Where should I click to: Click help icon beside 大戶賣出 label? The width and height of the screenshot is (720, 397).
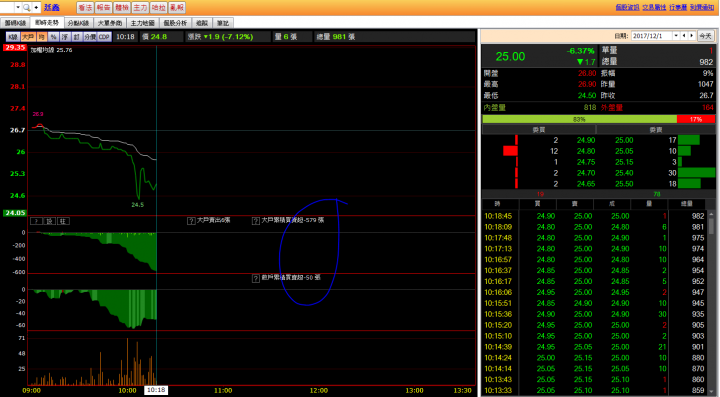point(191,221)
